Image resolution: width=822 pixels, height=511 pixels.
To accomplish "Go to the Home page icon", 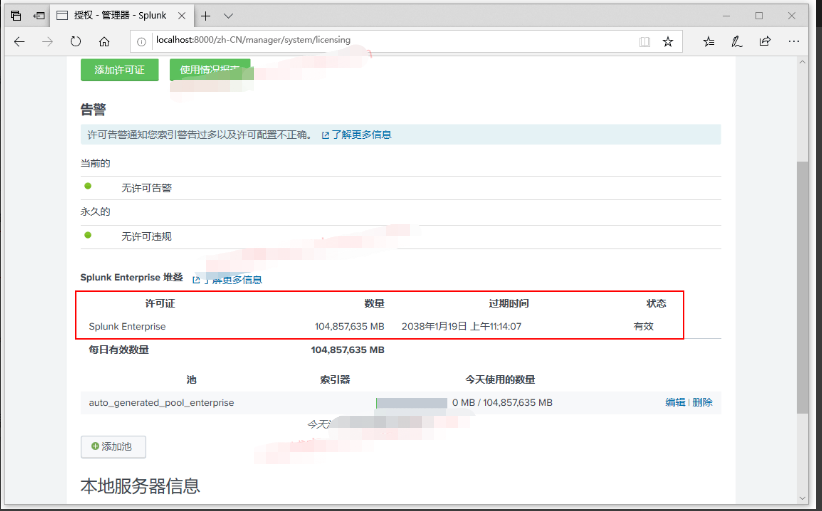I will click(104, 42).
